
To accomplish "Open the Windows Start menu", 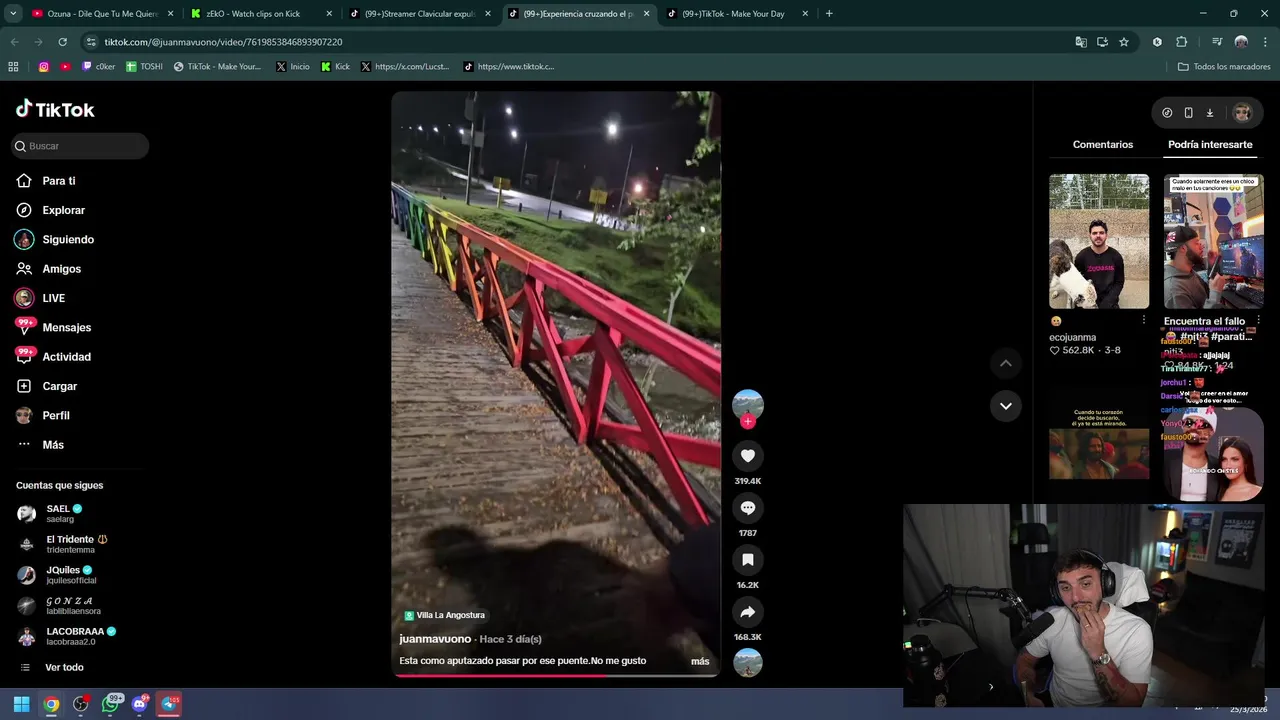I will 21,704.
